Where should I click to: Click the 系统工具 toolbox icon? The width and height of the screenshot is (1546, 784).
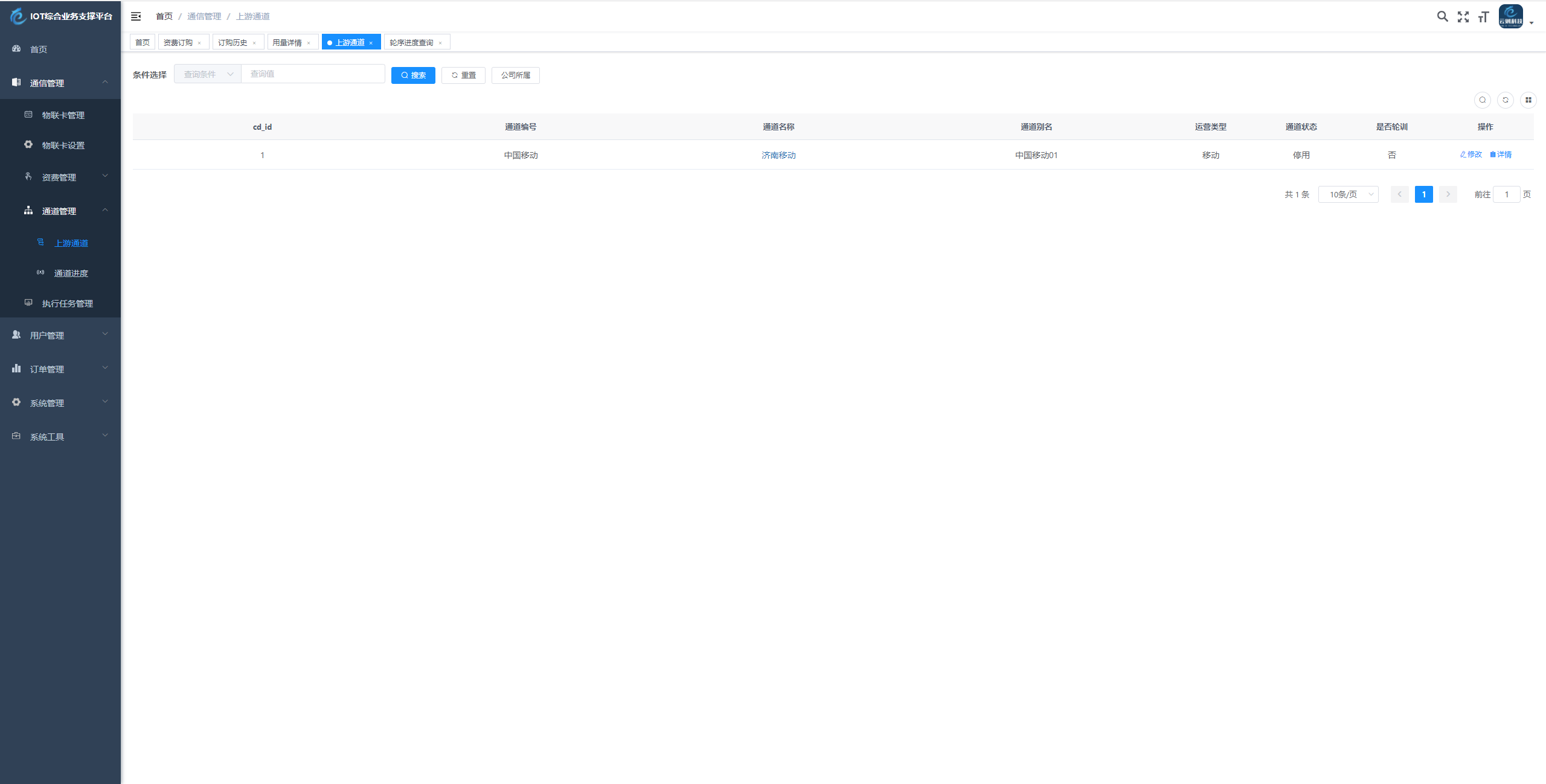click(x=16, y=436)
